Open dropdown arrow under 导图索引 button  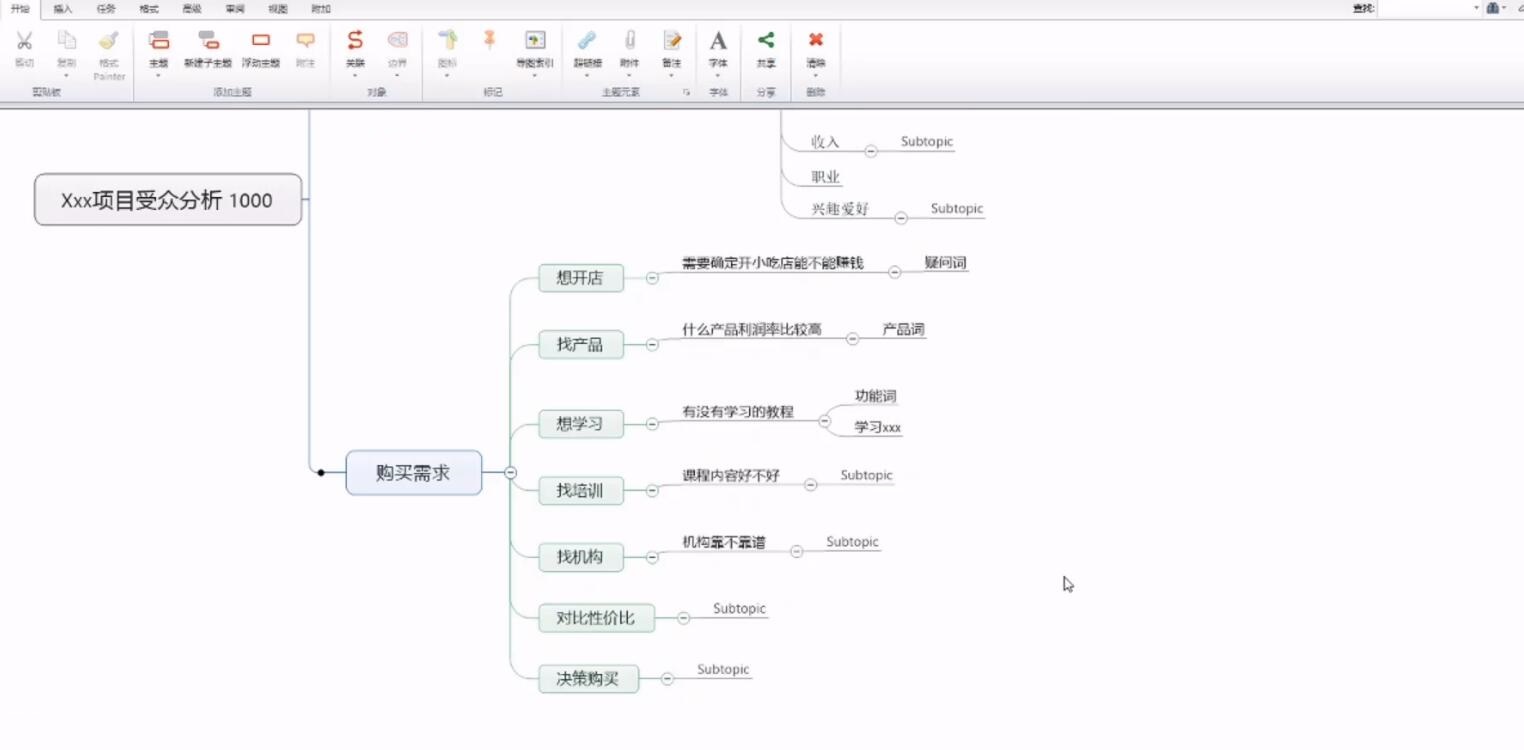click(535, 76)
